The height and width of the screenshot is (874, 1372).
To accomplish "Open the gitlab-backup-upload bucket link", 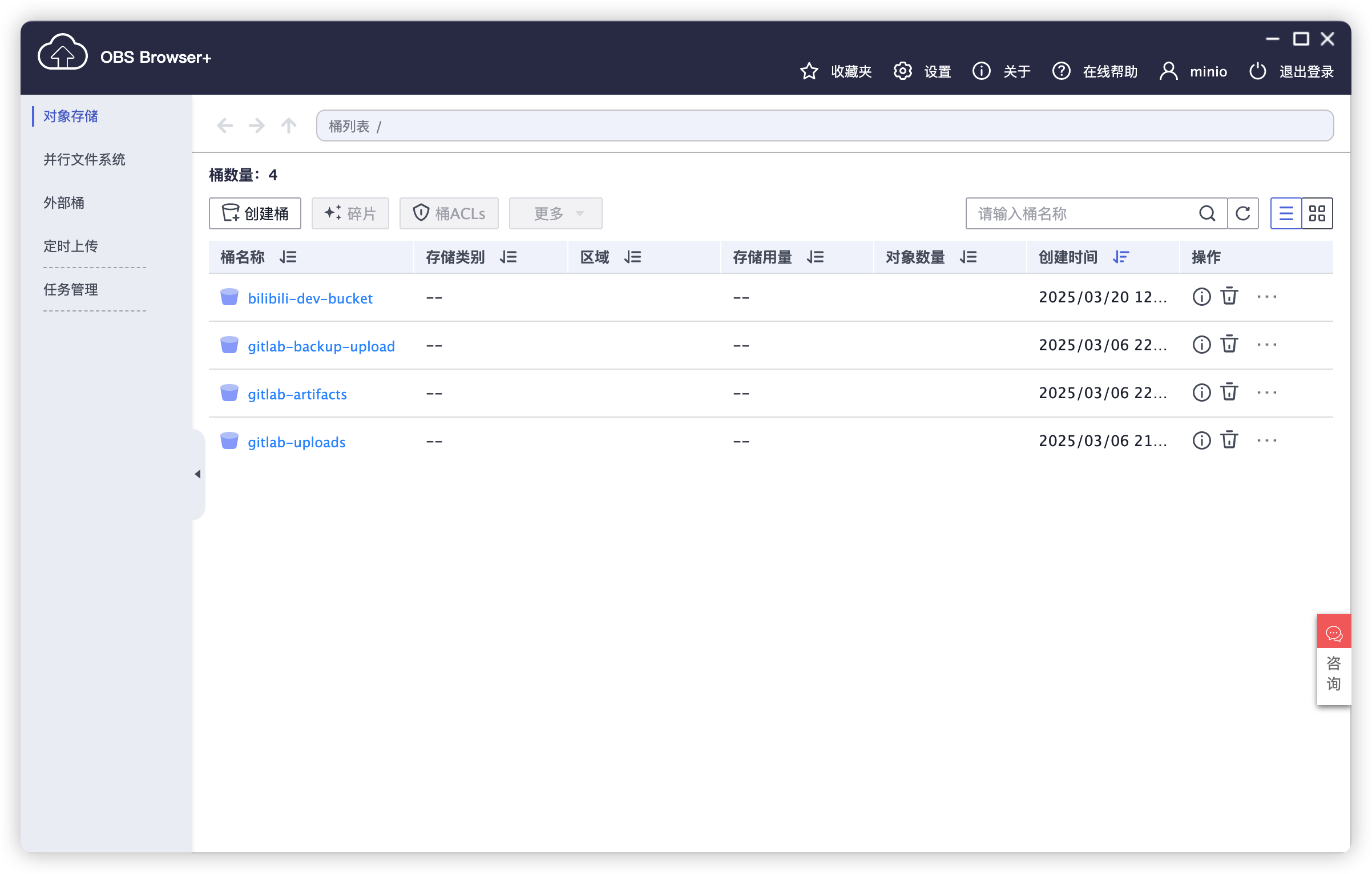I will (321, 346).
